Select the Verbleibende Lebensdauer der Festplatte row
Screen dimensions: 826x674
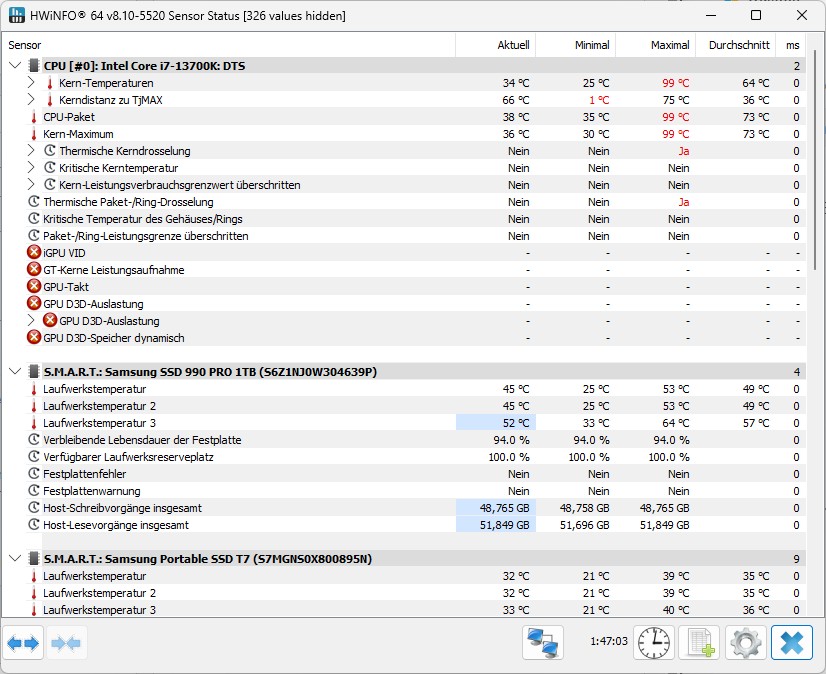coord(141,440)
